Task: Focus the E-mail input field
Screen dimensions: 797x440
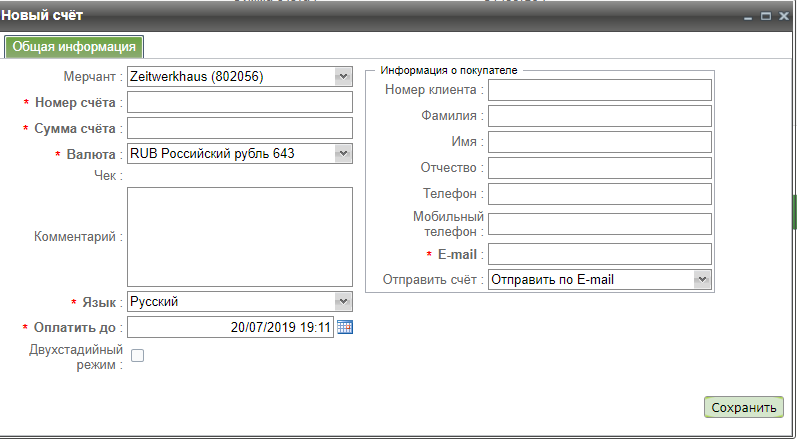Action: 599,254
